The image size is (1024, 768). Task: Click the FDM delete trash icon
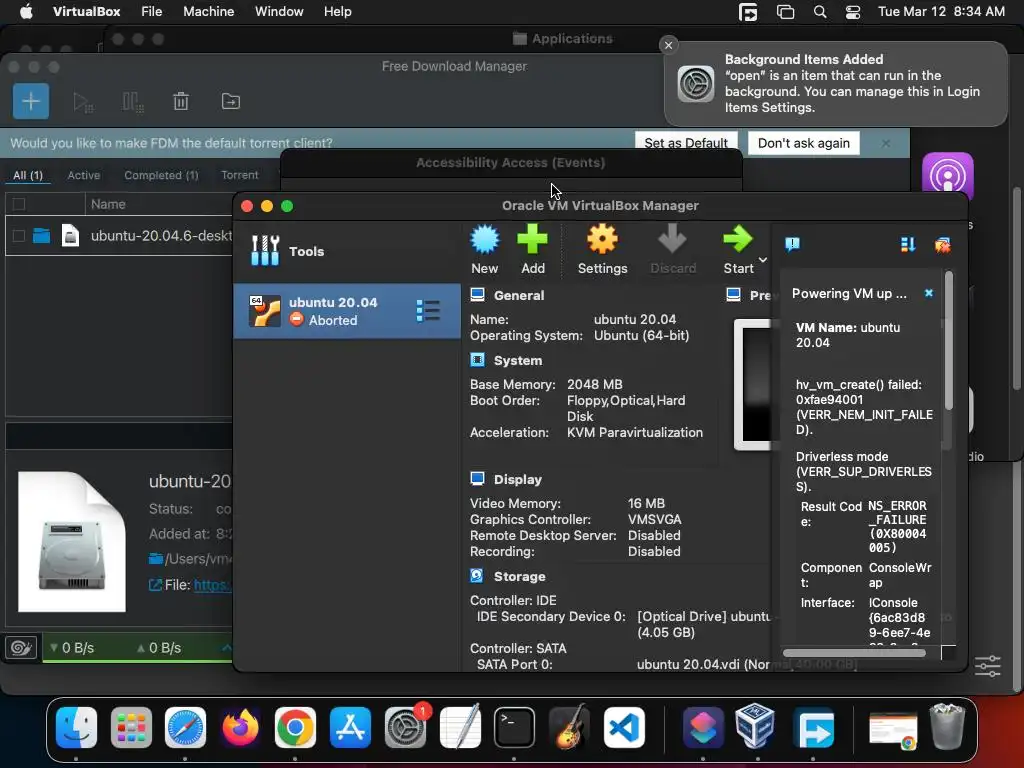(x=181, y=102)
